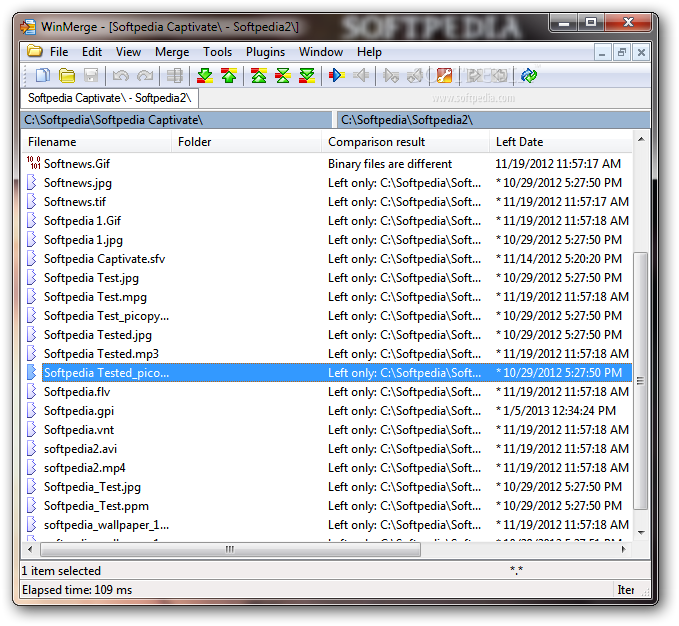
Task: Click Copy Right and Advance icon
Action: click(x=391, y=76)
